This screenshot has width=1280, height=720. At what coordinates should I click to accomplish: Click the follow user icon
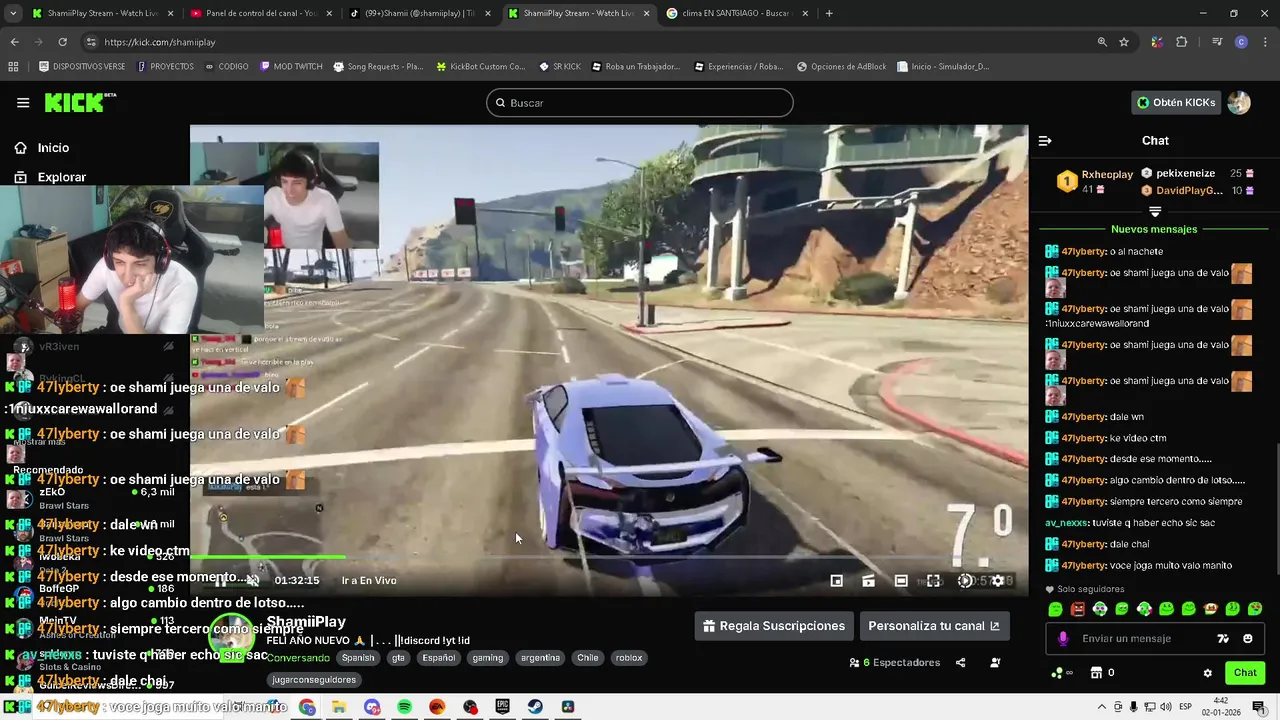coord(995,662)
